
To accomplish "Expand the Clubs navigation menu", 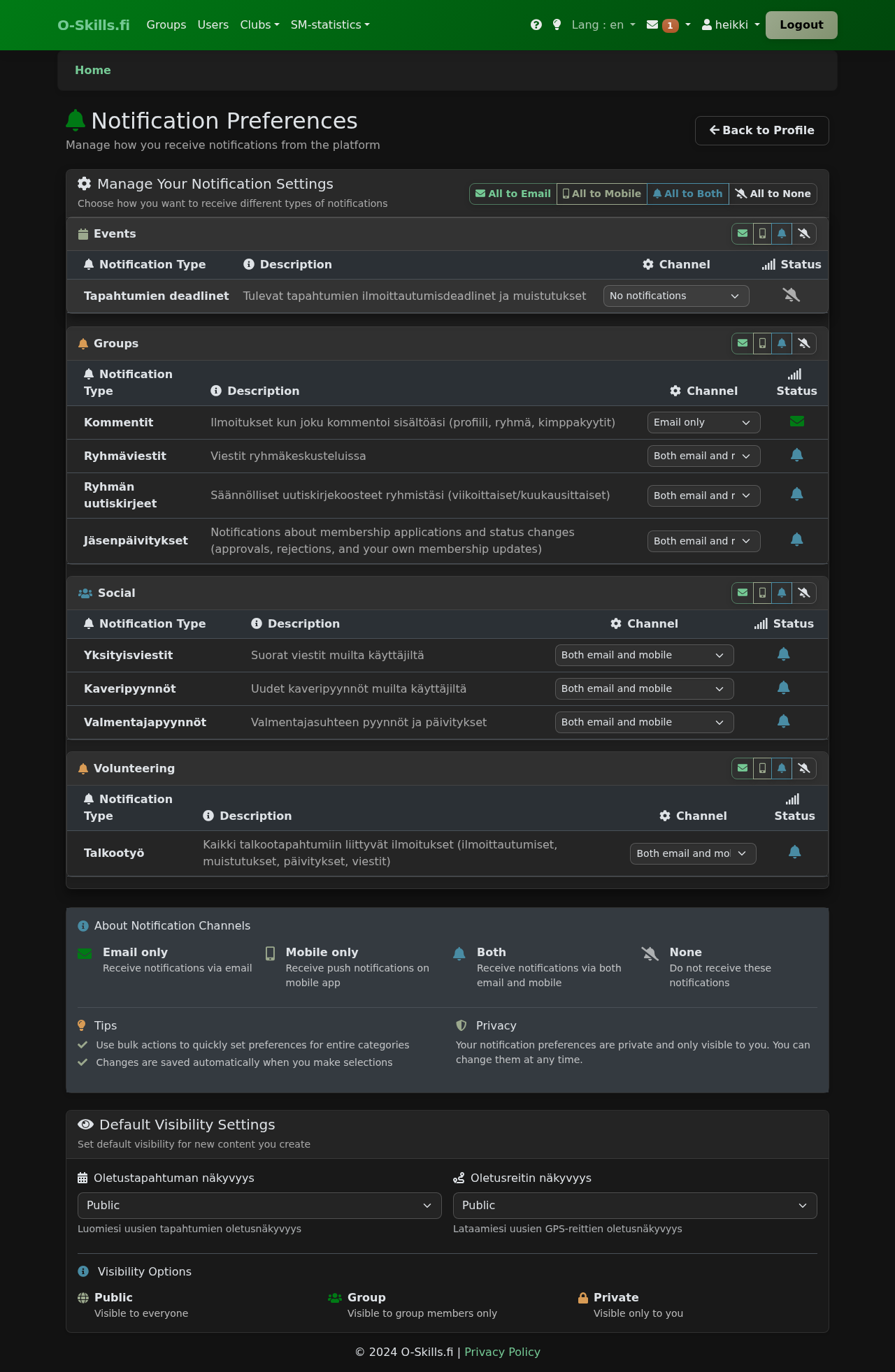I will point(259,24).
